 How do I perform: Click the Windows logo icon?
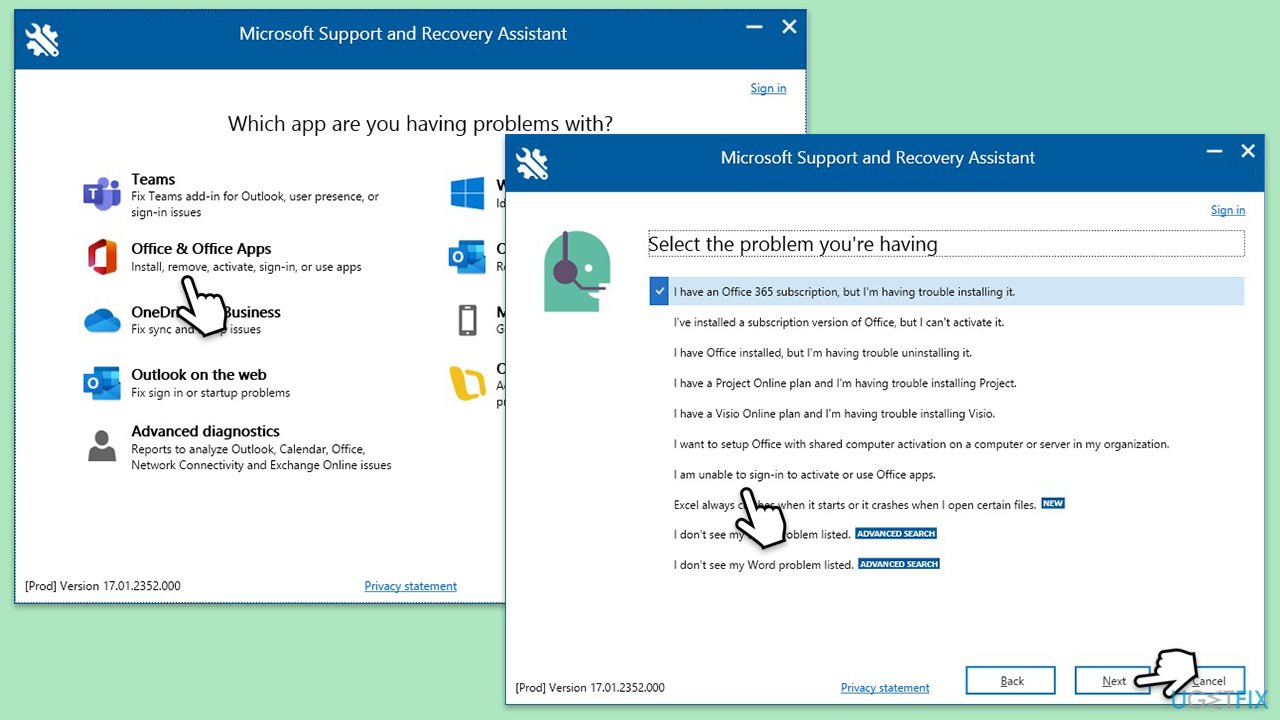pyautogui.click(x=467, y=194)
